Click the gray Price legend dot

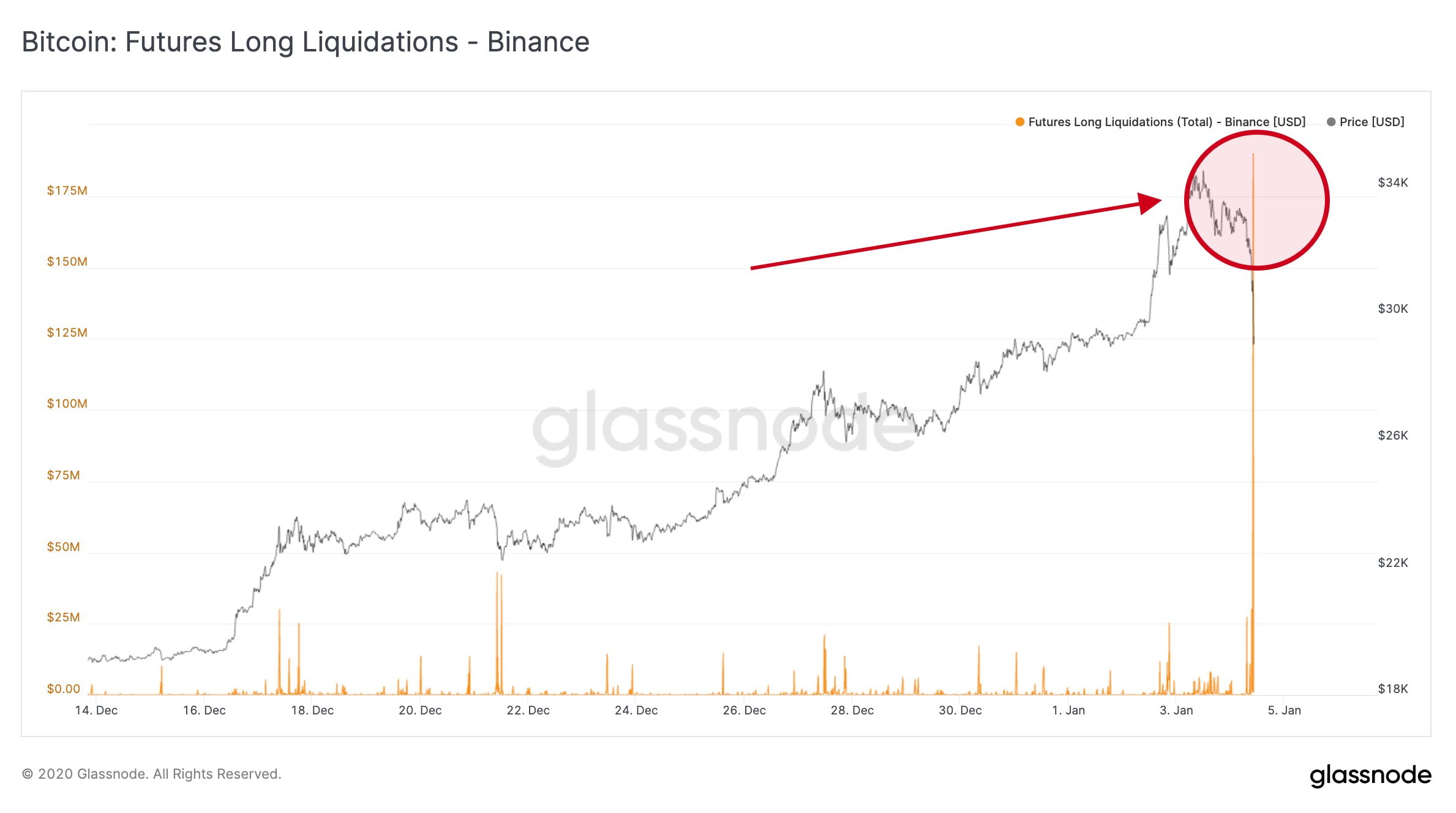(x=1330, y=122)
